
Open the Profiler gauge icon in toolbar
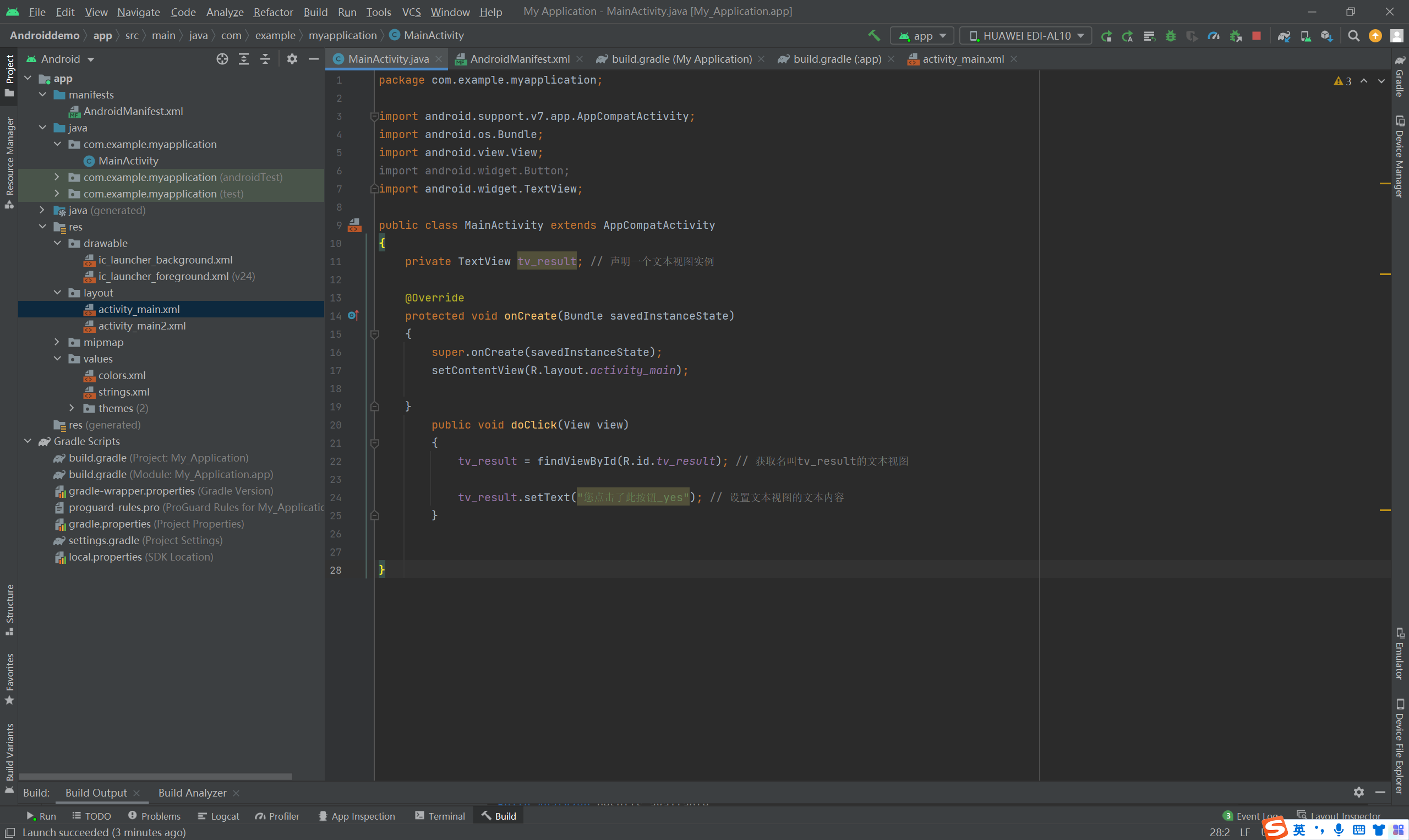tap(1213, 36)
